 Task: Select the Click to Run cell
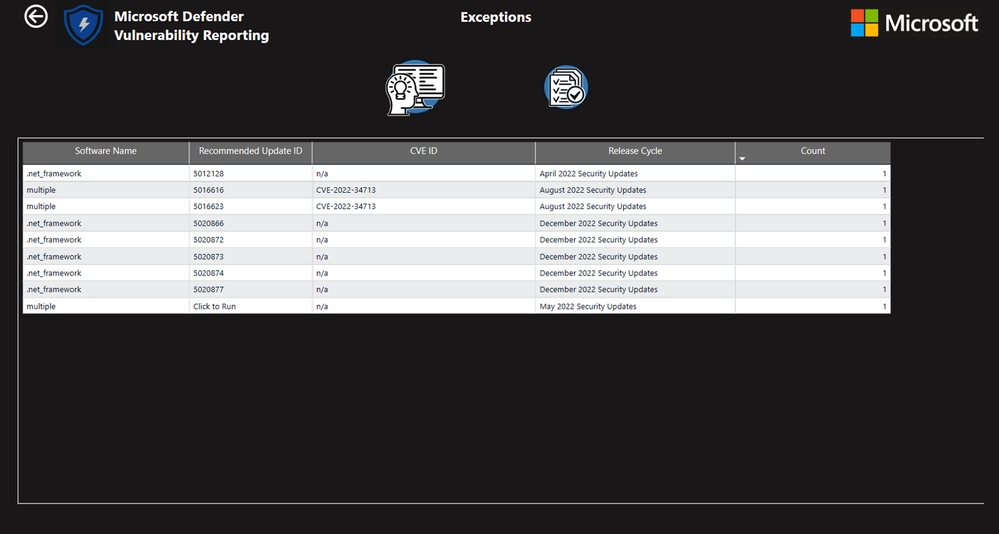(250, 306)
